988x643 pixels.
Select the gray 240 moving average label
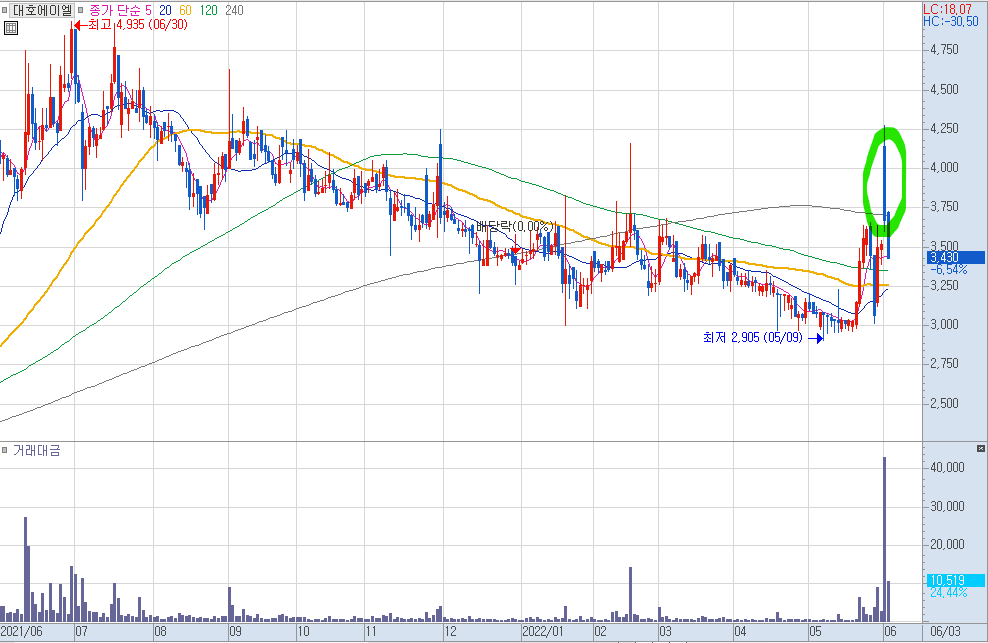tap(234, 10)
